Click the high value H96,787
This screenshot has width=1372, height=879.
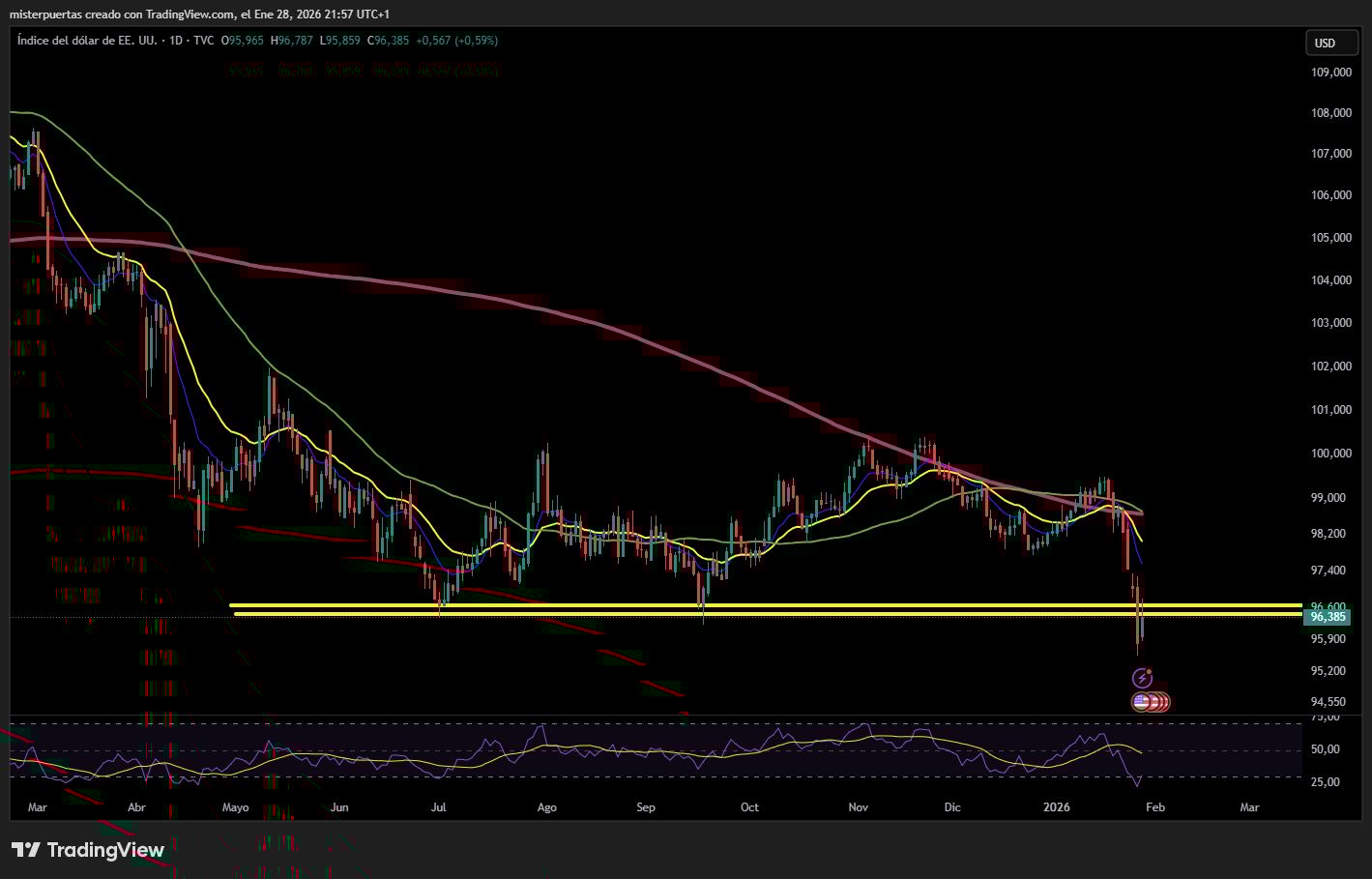[292, 41]
